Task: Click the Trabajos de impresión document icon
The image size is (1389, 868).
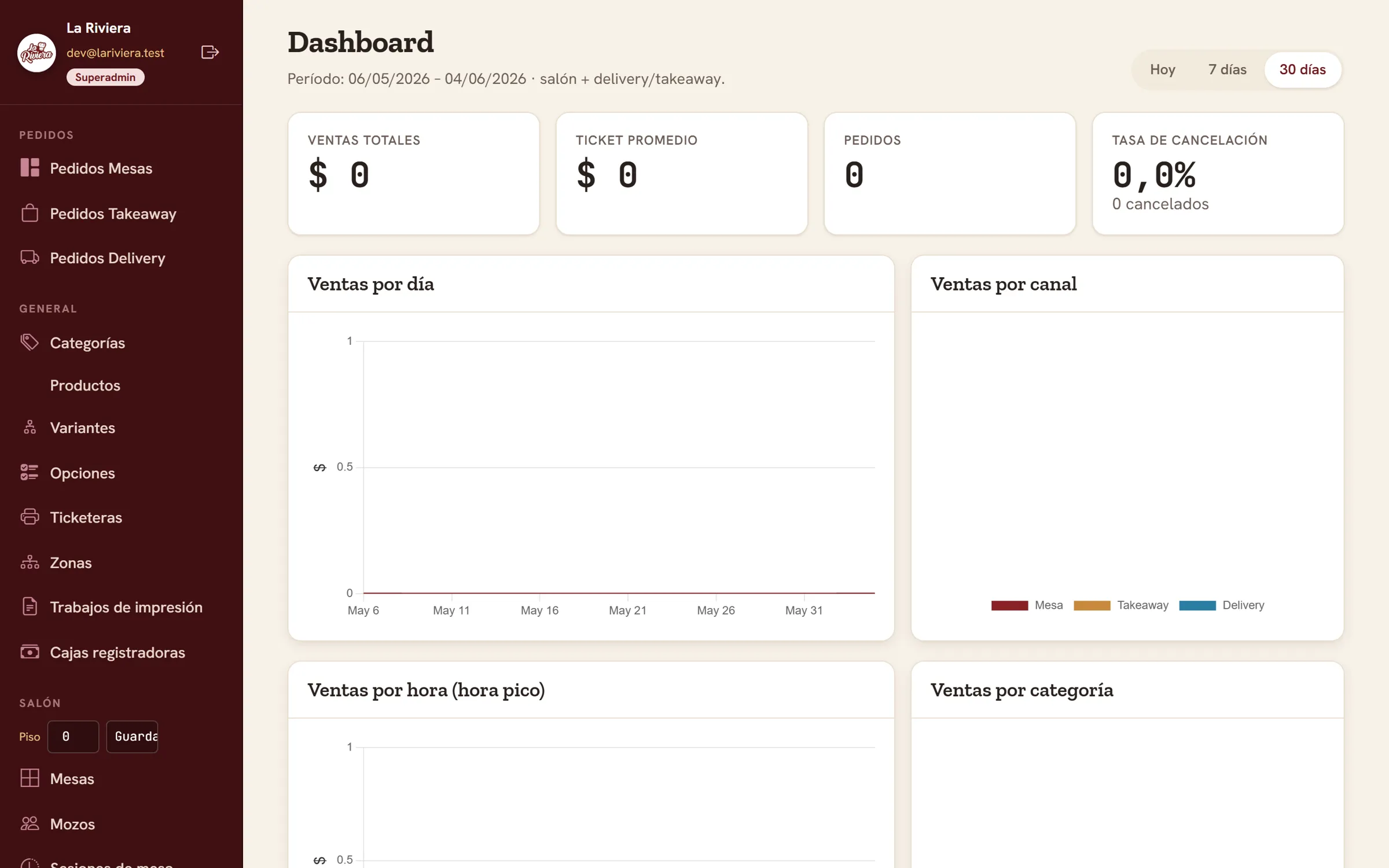Action: [30, 606]
